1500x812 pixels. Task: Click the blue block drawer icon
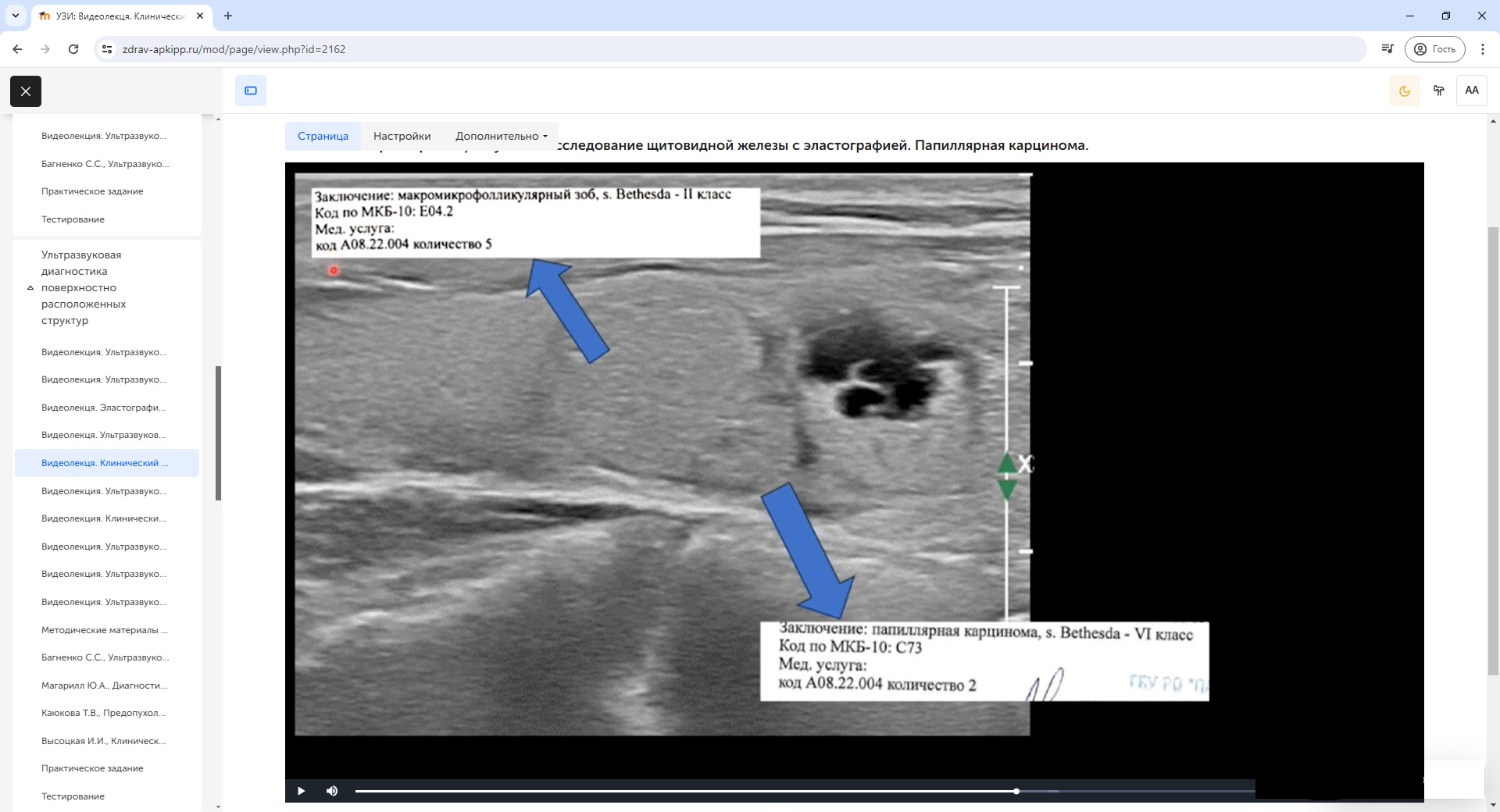pos(251,91)
